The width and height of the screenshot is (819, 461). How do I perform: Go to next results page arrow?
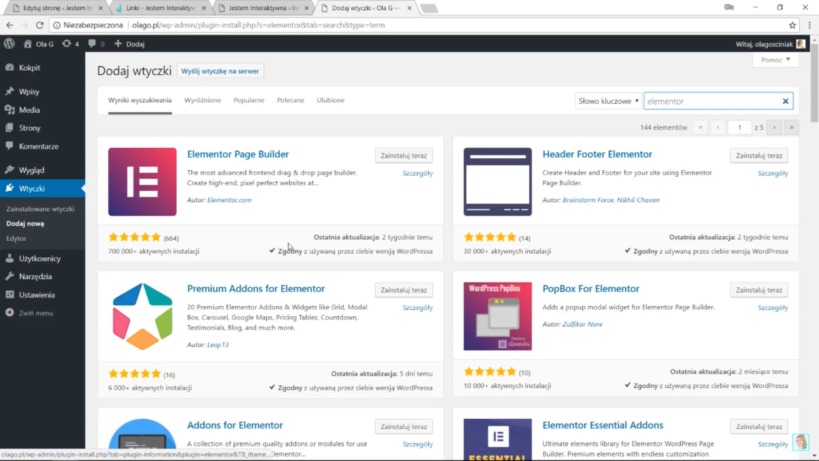click(774, 127)
